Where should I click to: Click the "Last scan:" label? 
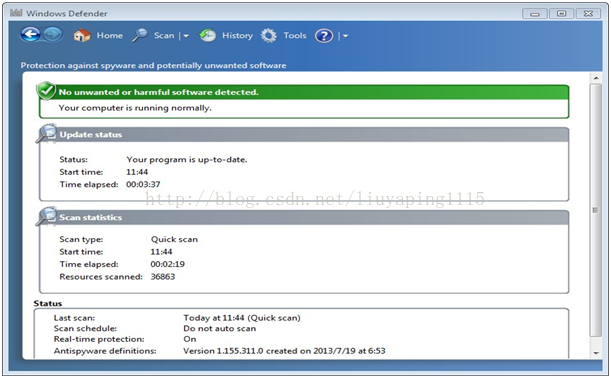[x=74, y=318]
